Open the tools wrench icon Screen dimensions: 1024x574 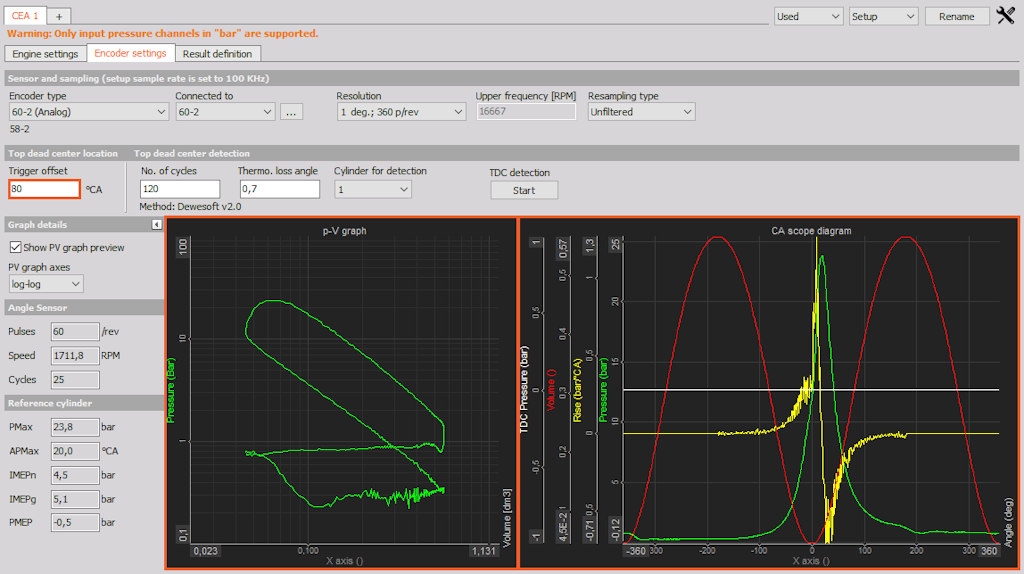pos(1006,16)
